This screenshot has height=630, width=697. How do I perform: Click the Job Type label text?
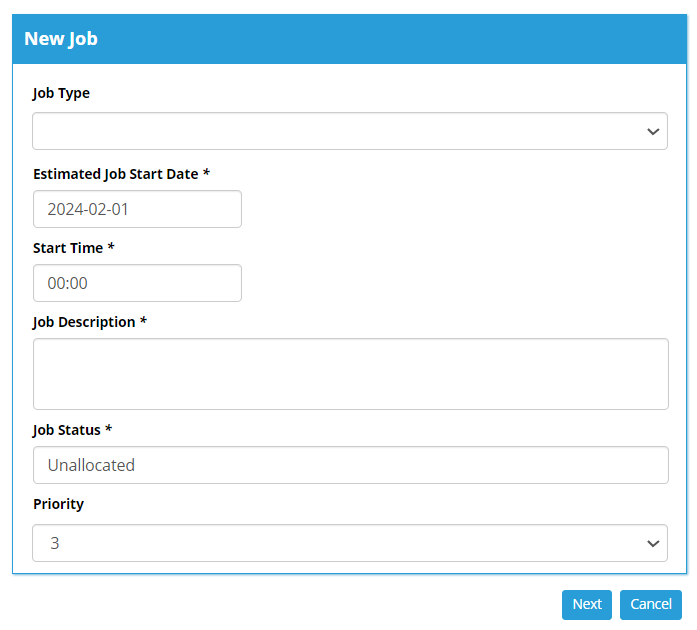[61, 93]
